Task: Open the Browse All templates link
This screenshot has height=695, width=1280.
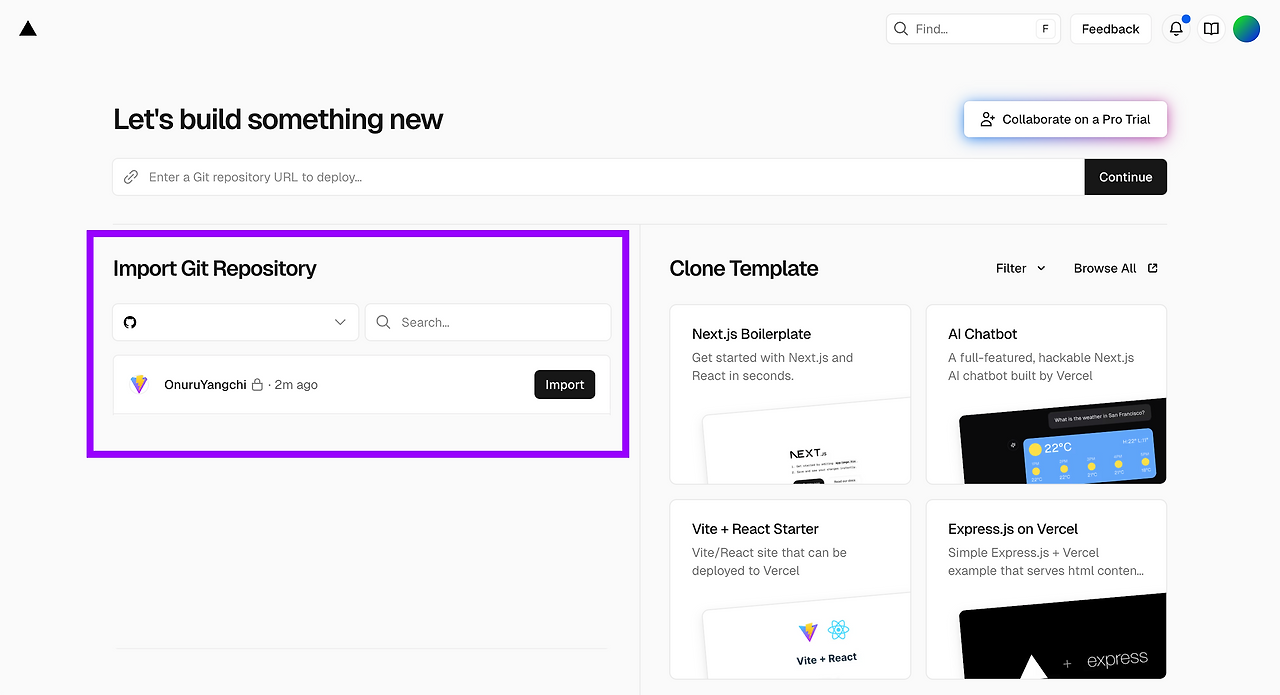Action: click(1115, 268)
